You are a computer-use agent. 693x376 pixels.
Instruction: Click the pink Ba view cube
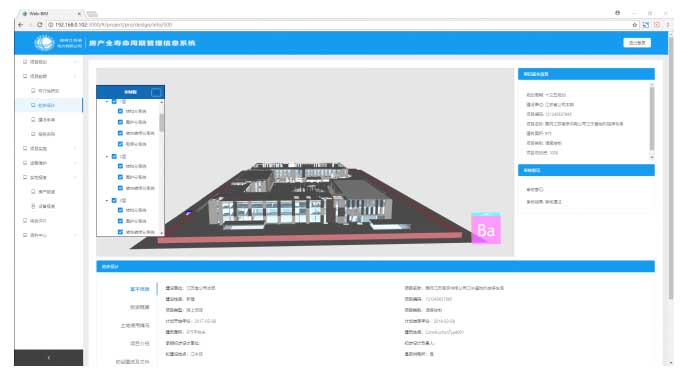486,228
